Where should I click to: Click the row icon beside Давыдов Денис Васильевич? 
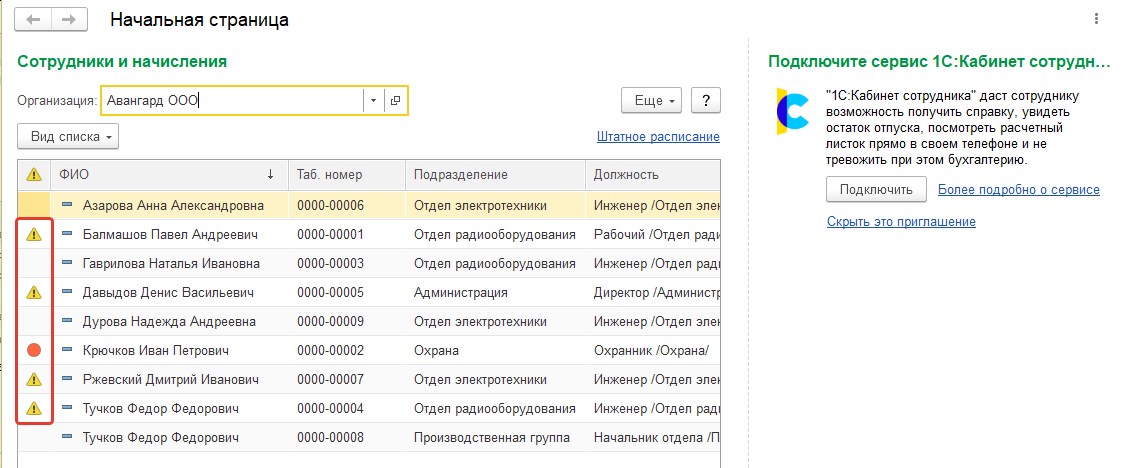pyautogui.click(x=67, y=292)
